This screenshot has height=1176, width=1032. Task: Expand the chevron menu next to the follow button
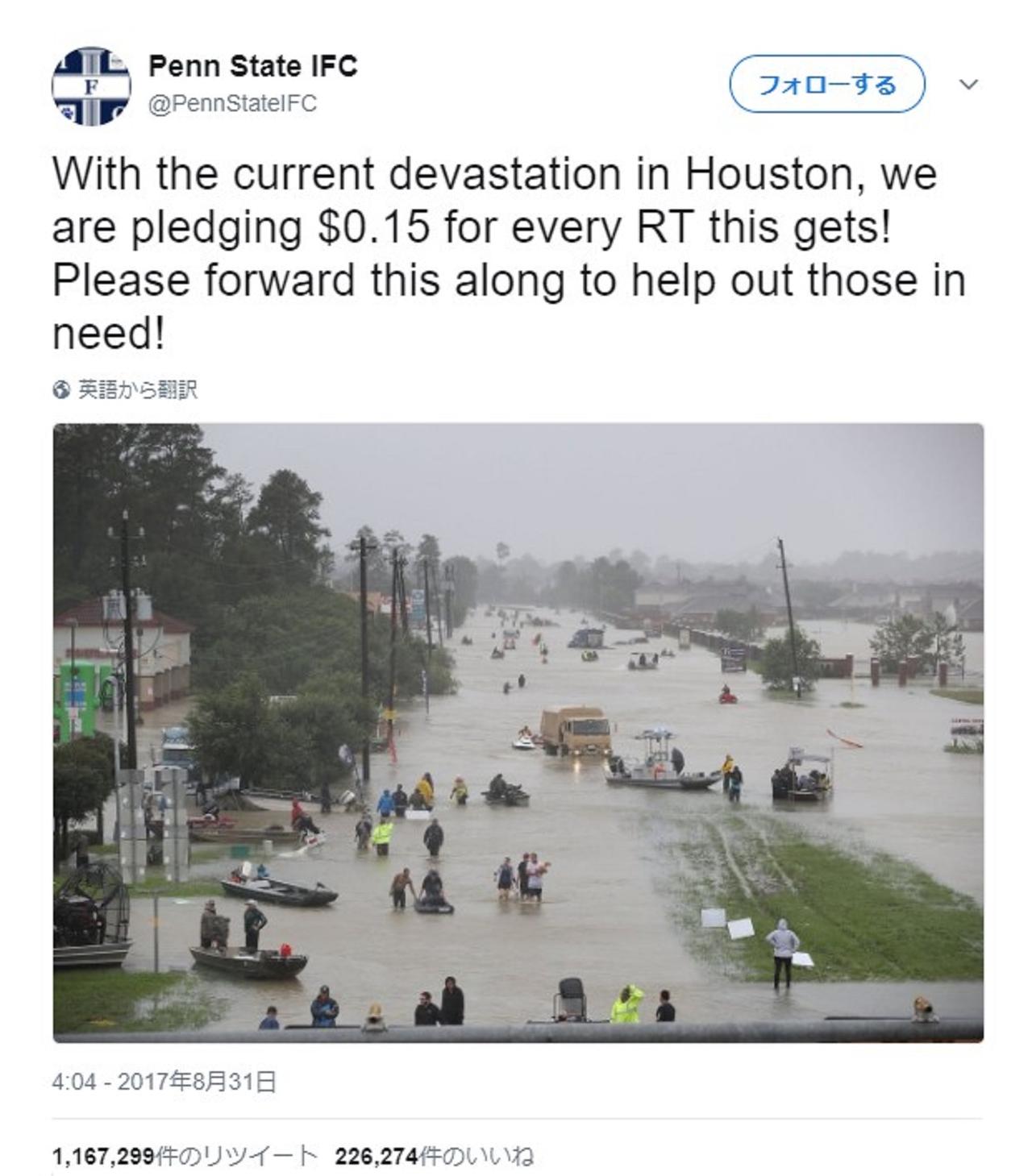click(x=969, y=84)
